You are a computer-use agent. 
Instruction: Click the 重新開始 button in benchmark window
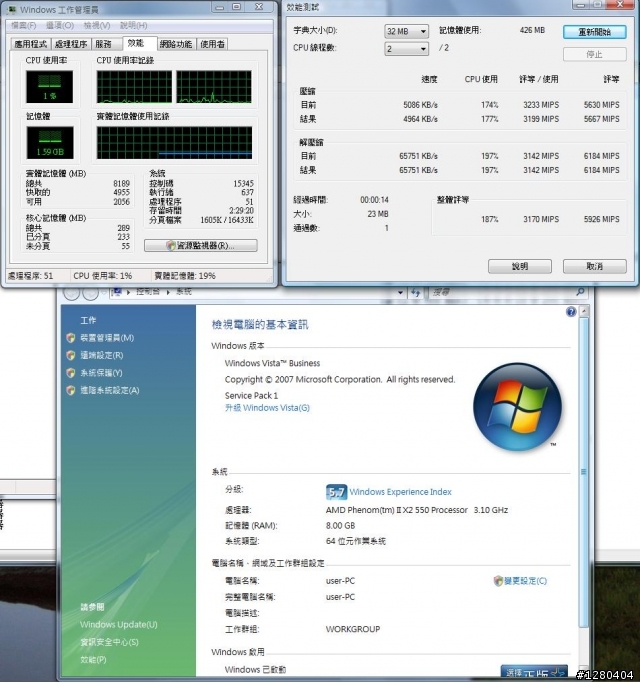[595, 32]
